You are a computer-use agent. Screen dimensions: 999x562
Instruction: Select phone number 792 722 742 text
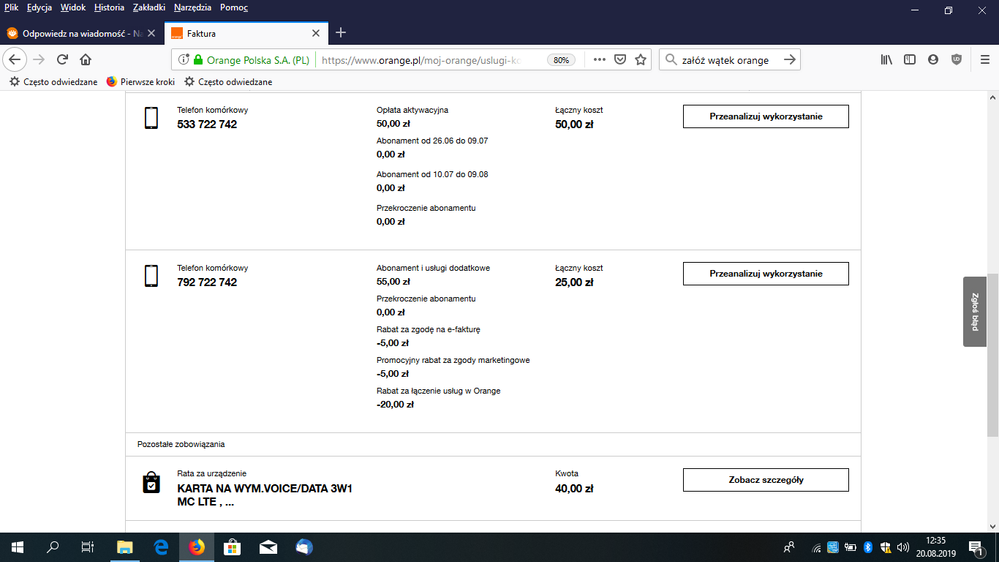[207, 282]
